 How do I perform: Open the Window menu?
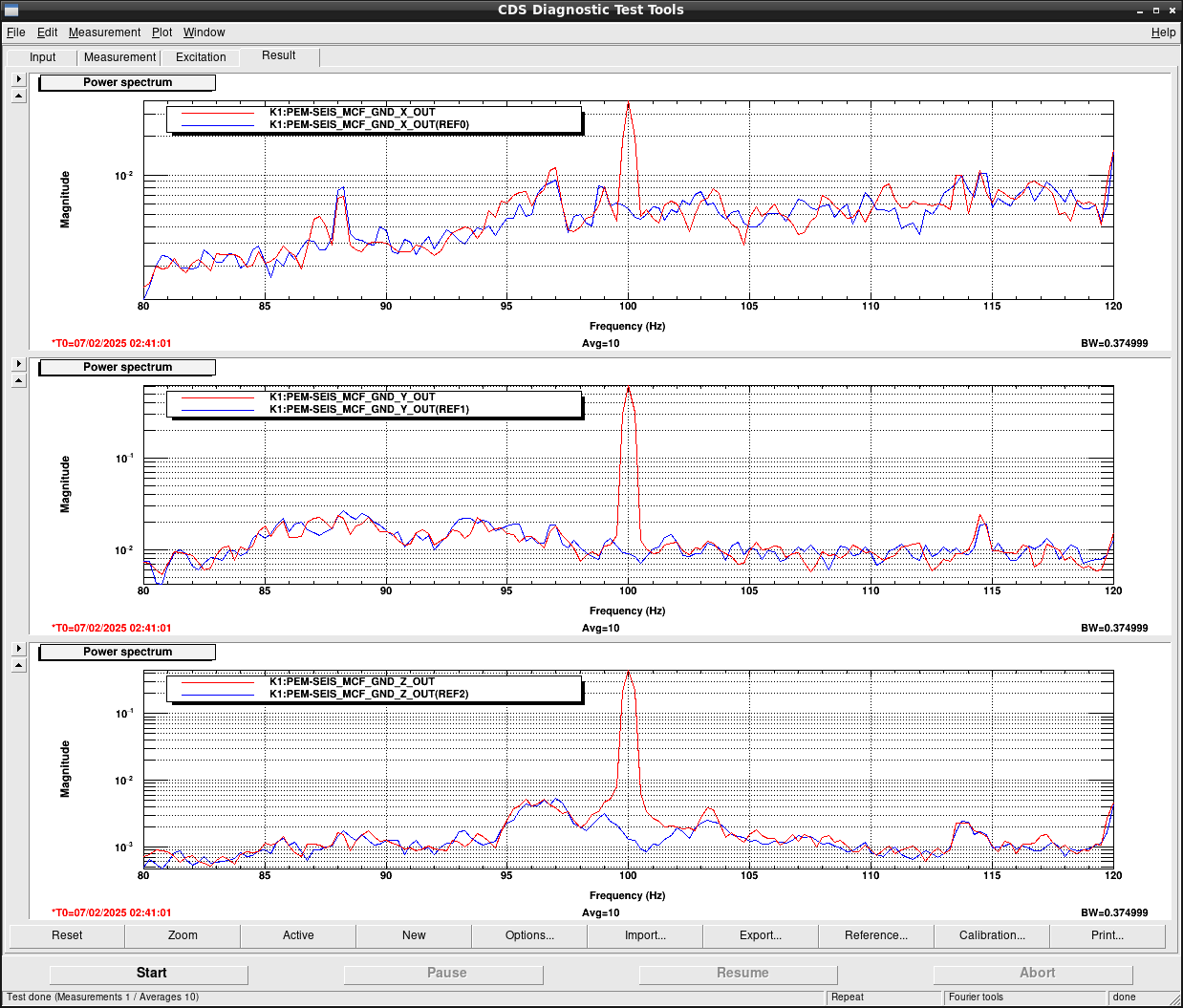(x=204, y=32)
